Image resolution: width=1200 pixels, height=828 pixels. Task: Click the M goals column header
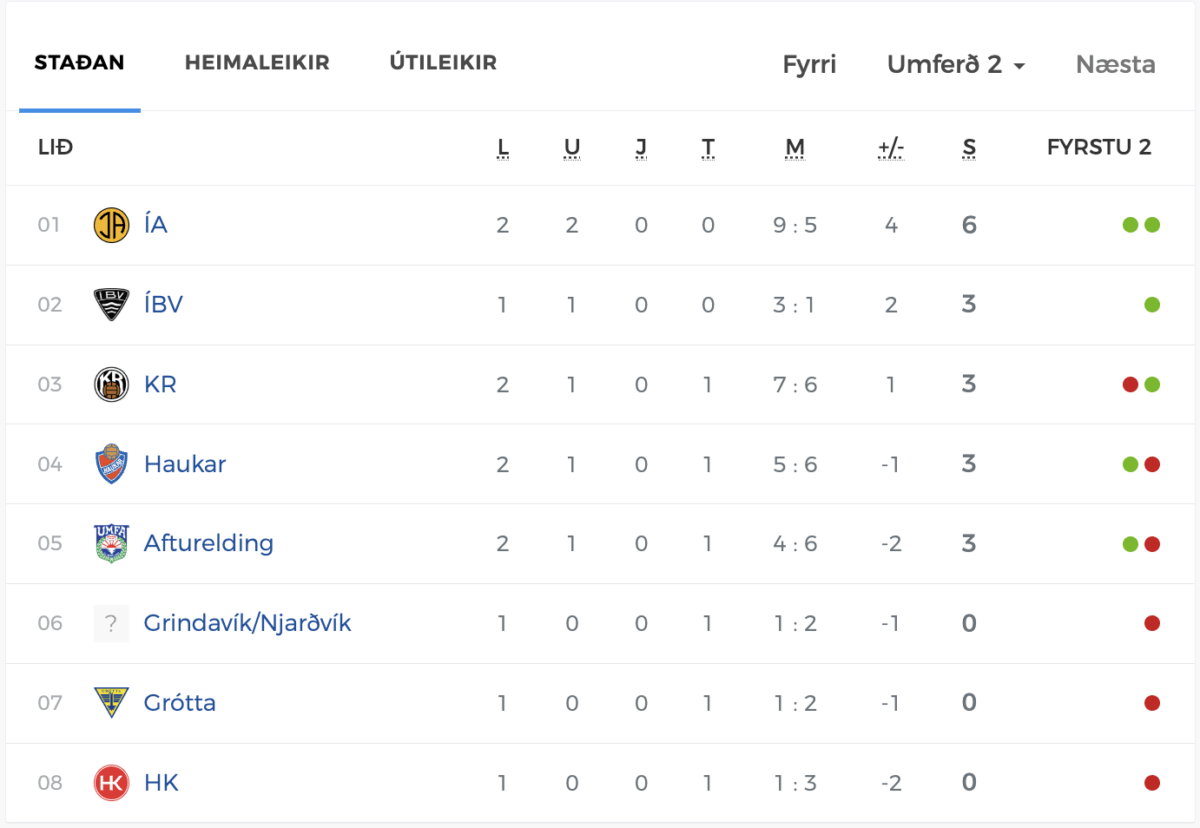point(795,148)
